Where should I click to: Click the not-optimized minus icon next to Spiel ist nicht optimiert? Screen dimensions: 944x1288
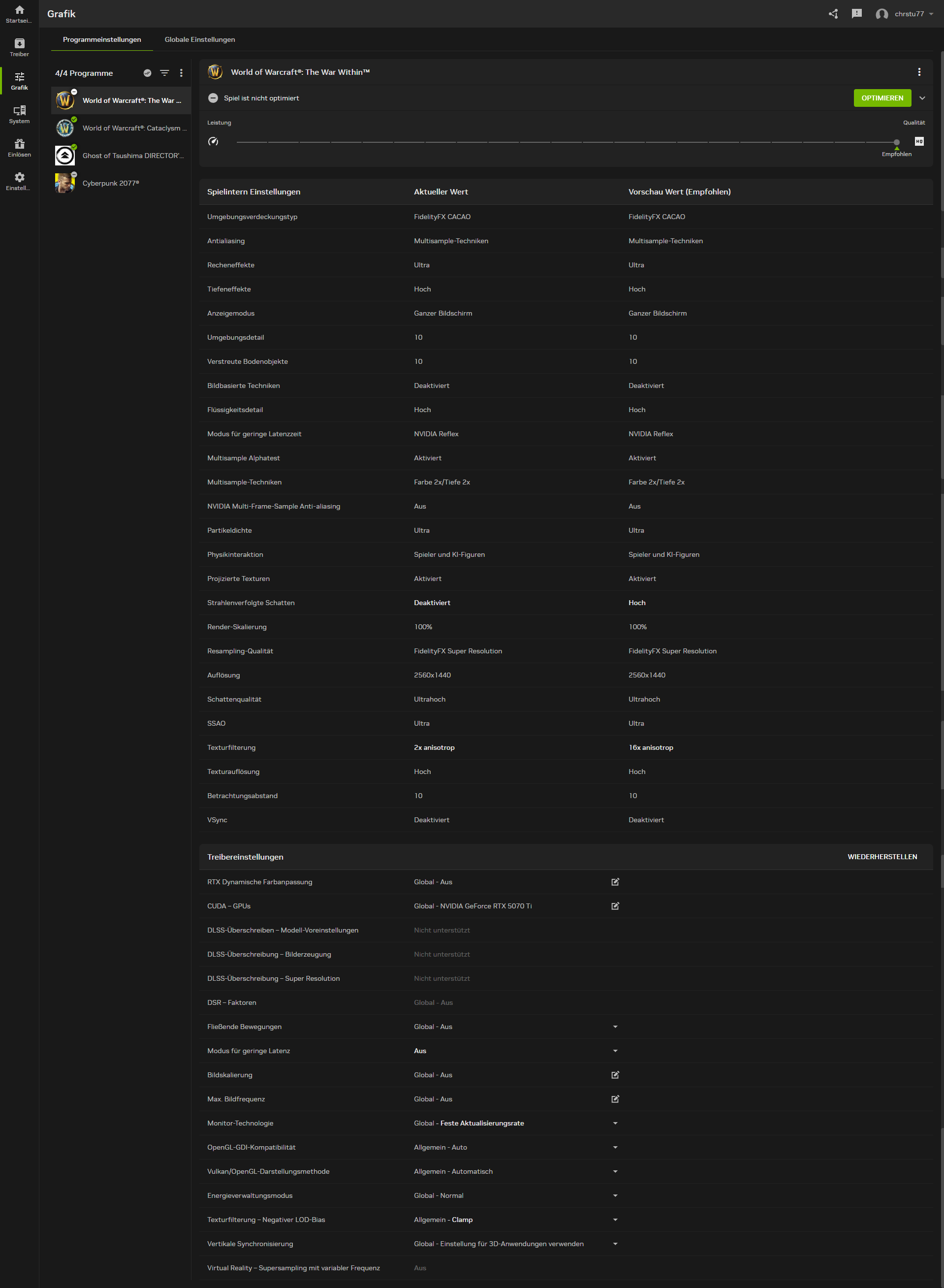click(x=213, y=98)
